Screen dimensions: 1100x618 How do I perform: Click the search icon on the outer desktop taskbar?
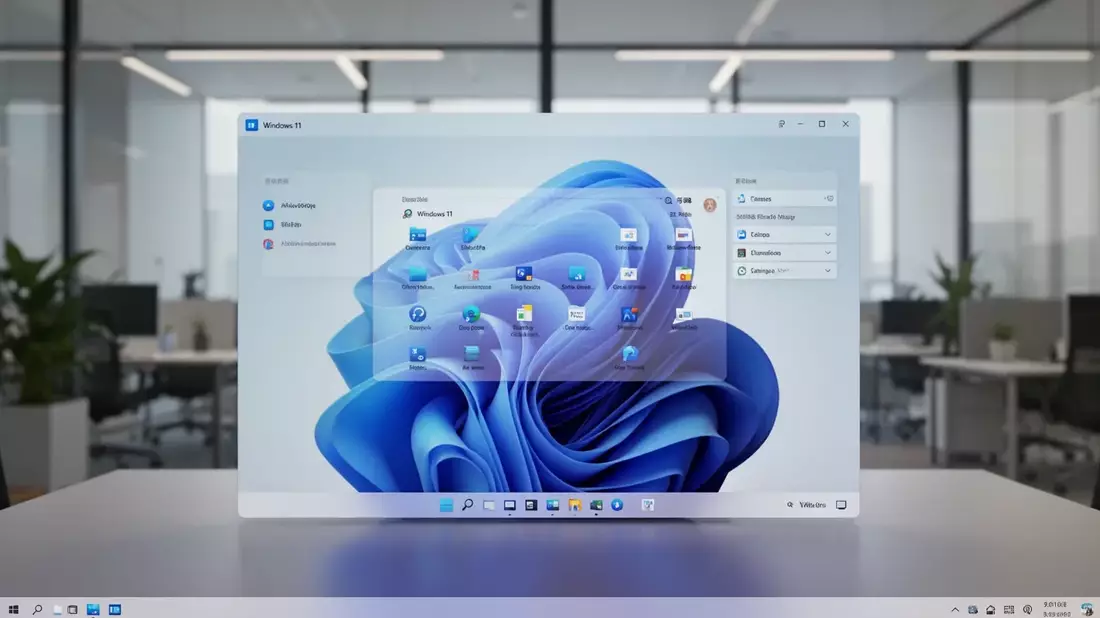tap(37, 610)
